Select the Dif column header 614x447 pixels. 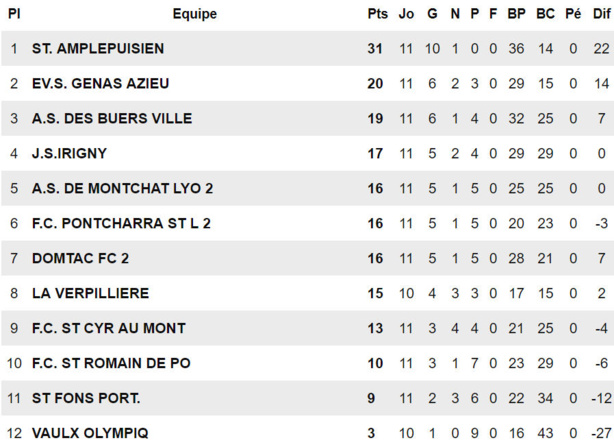600,14
